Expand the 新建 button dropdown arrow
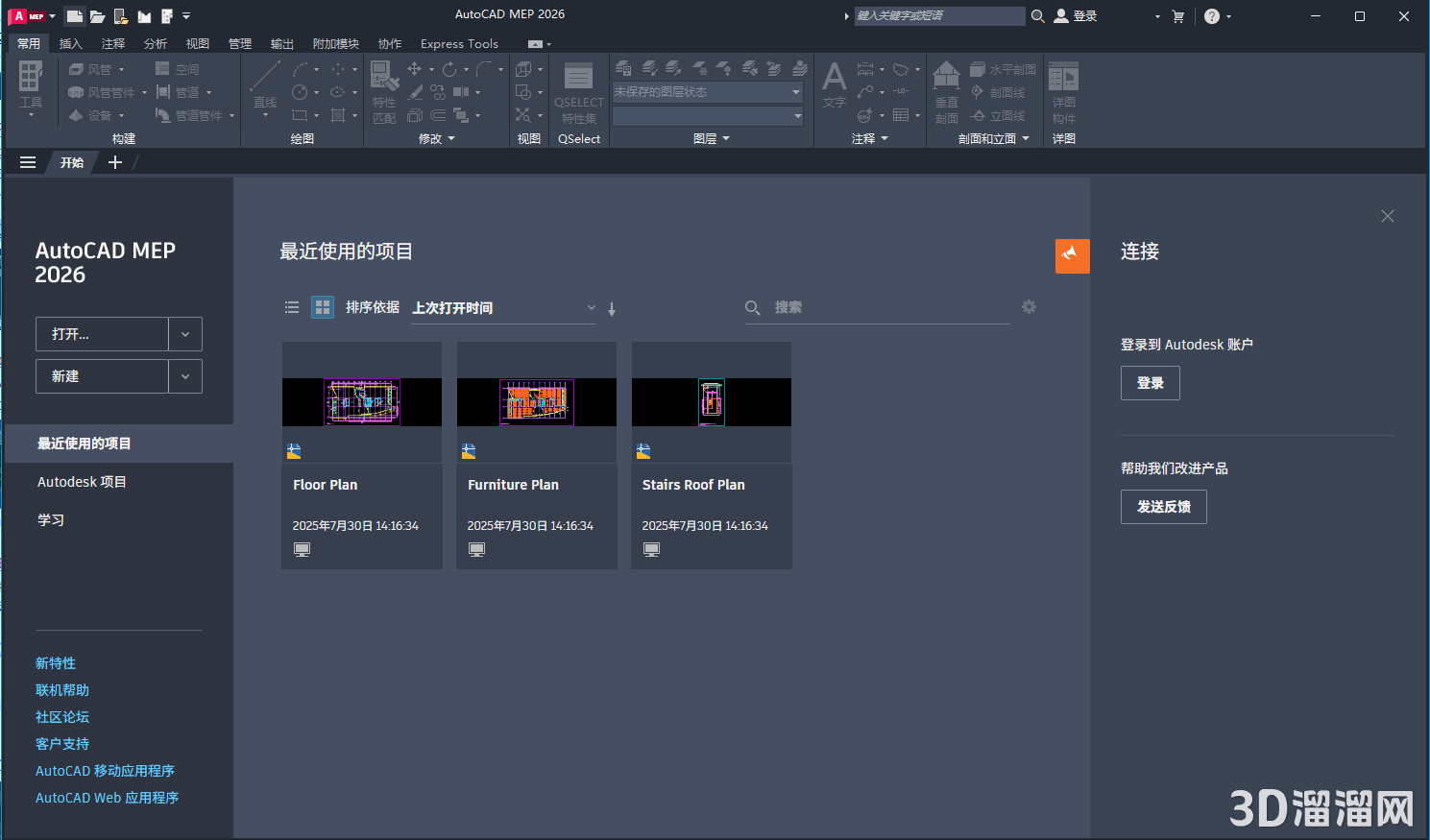This screenshot has height=840, width=1430. 185,376
